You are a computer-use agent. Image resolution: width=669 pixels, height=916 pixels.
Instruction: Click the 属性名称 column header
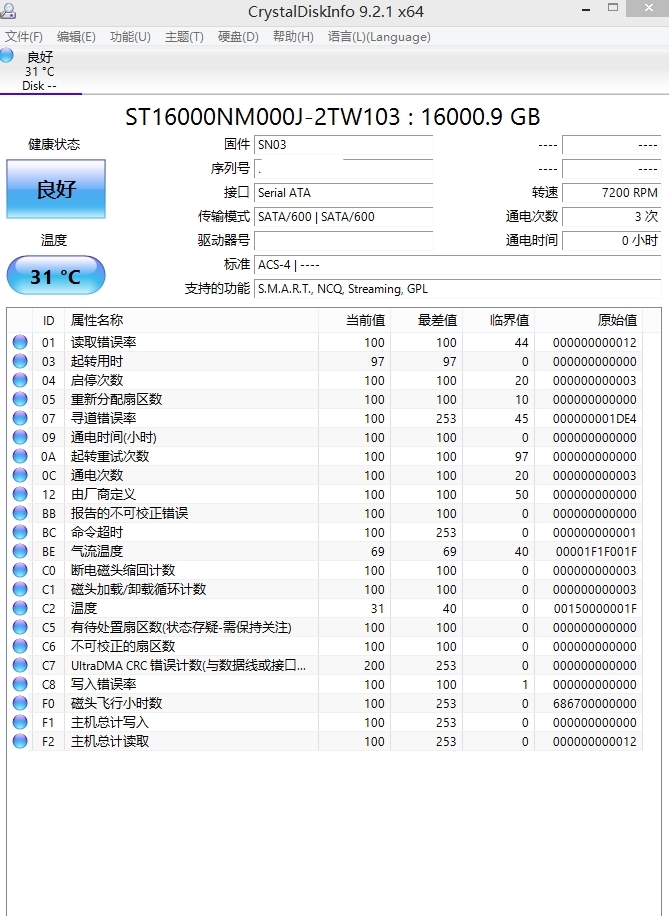[192, 320]
